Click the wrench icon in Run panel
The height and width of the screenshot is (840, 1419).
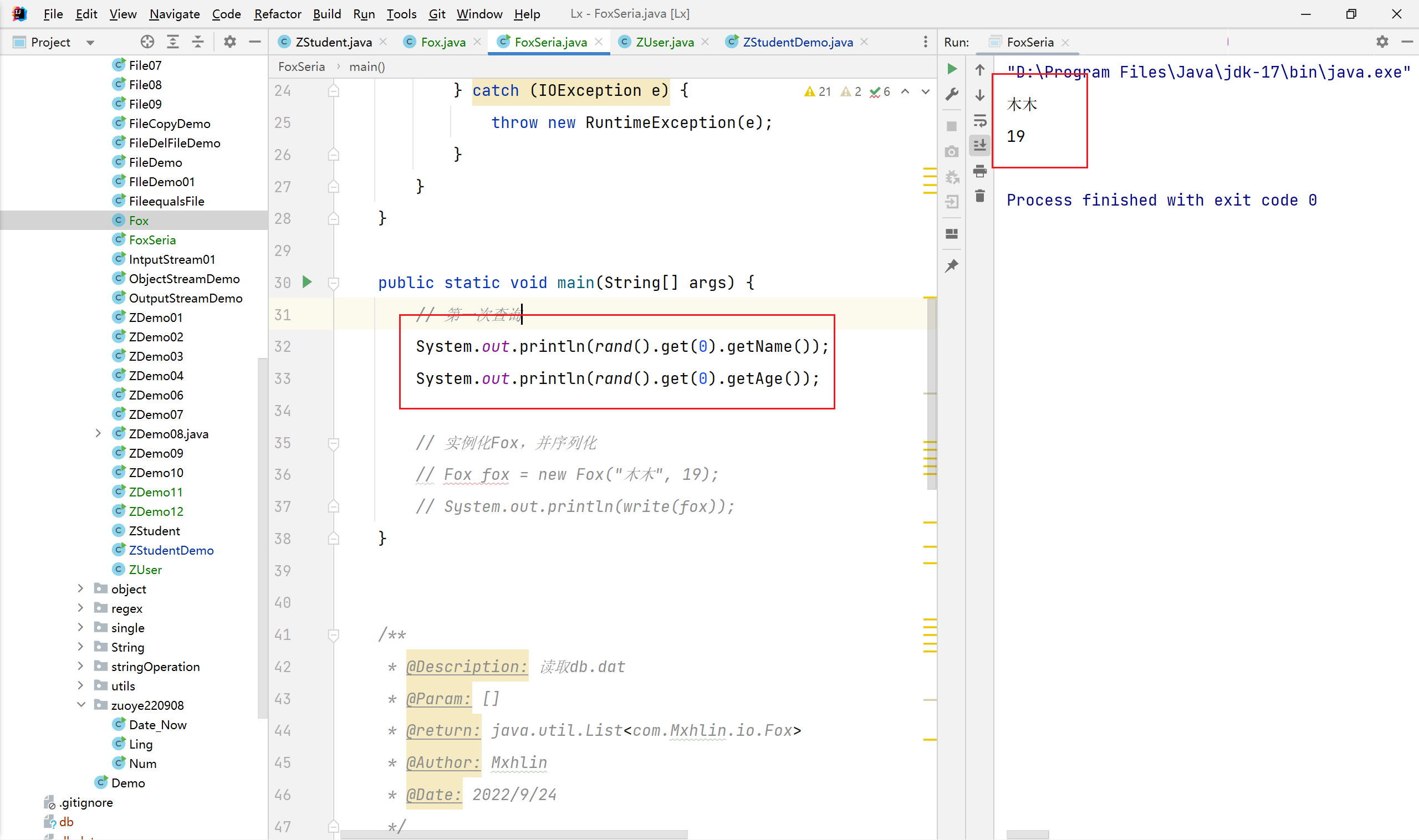click(952, 94)
